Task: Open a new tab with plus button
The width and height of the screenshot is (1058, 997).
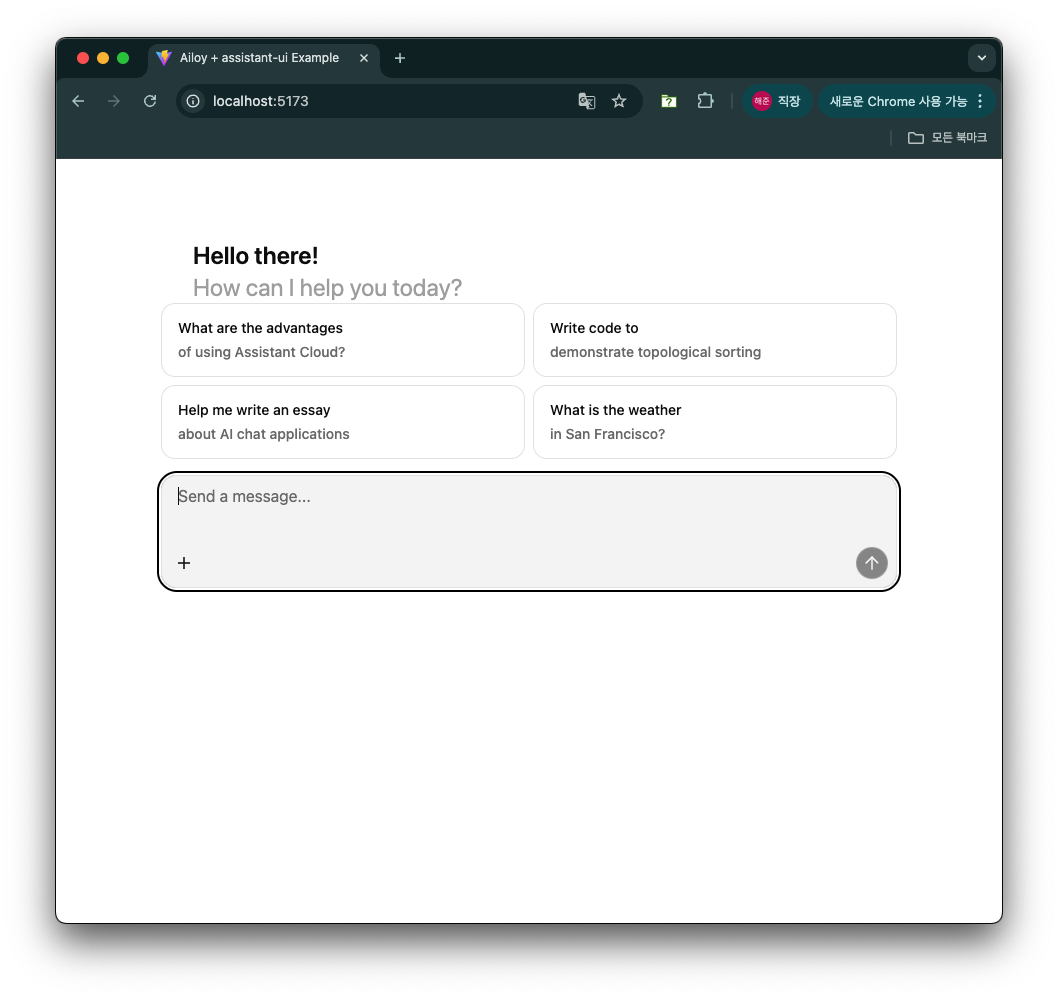Action: click(400, 58)
